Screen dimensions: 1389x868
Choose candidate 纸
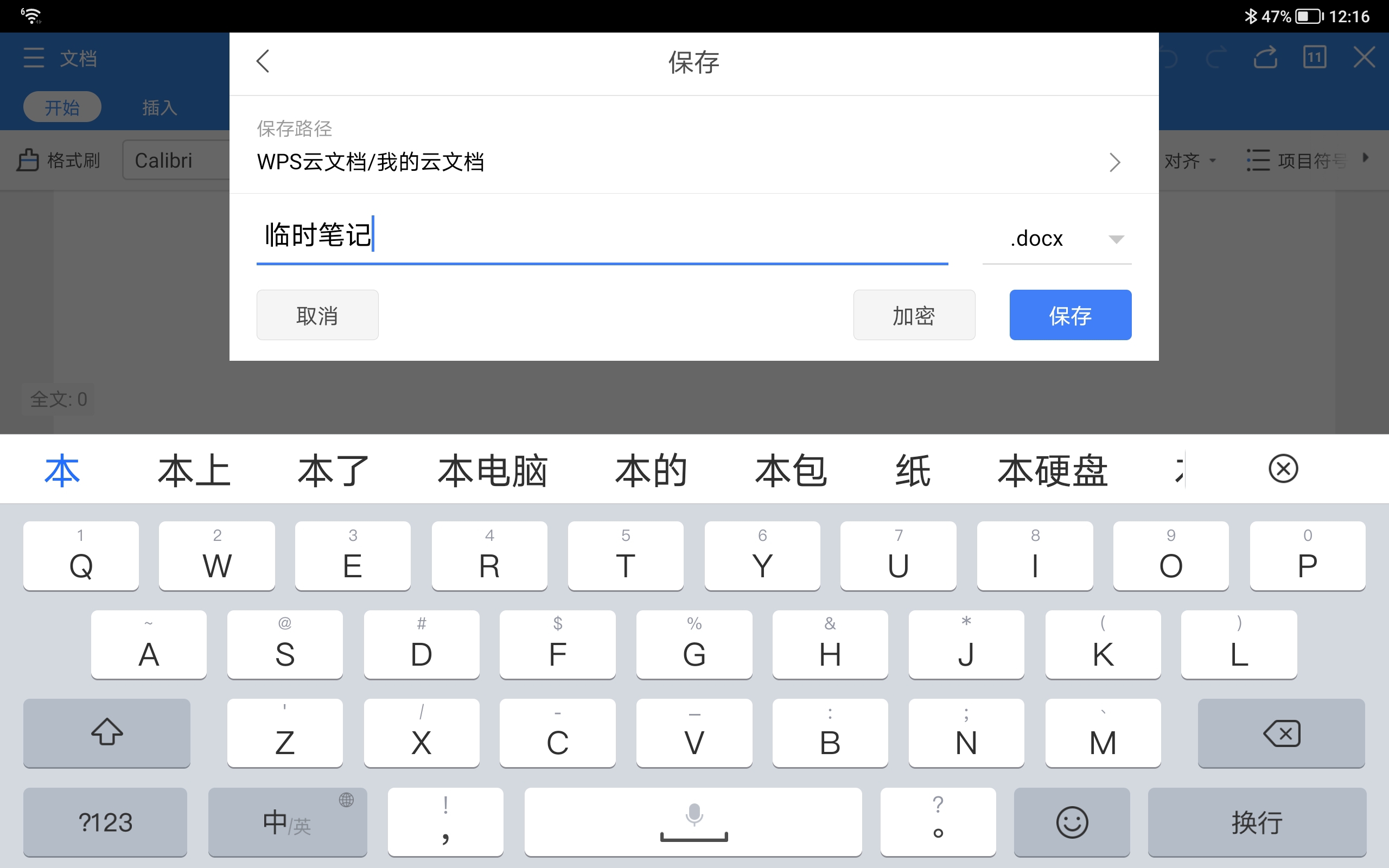(x=913, y=470)
